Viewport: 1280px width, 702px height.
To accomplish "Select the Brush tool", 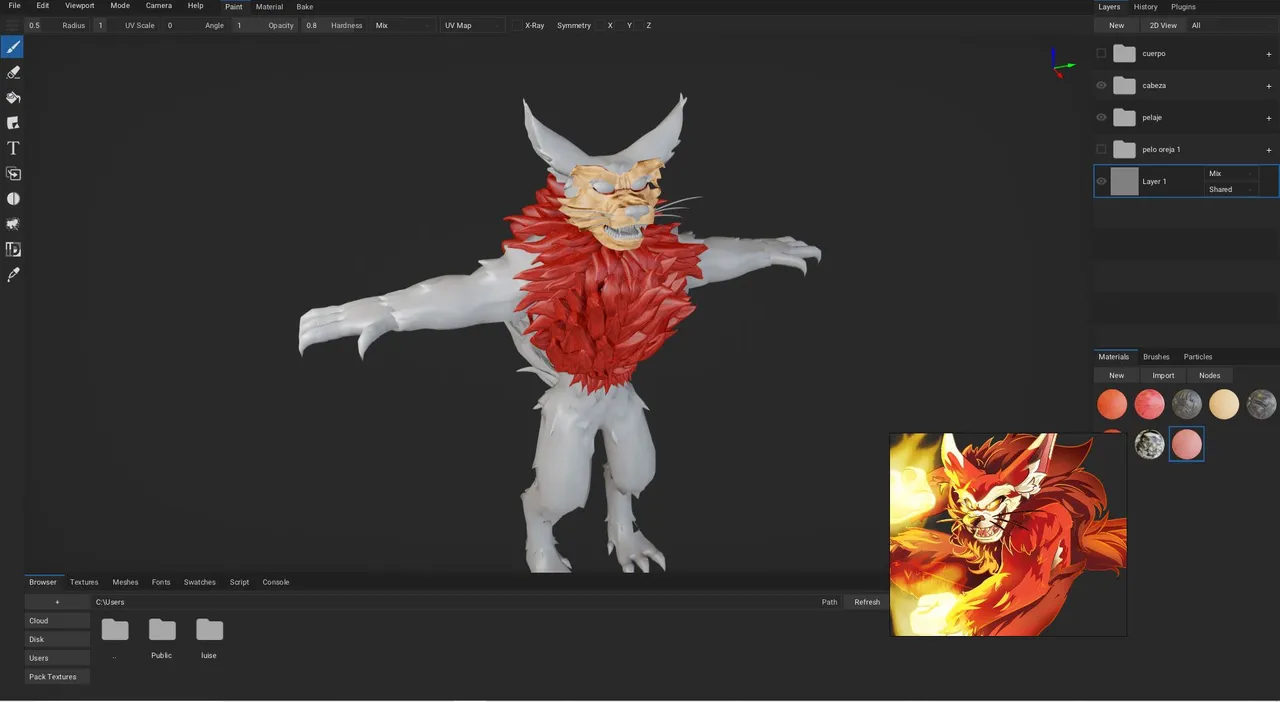I will point(13,47).
